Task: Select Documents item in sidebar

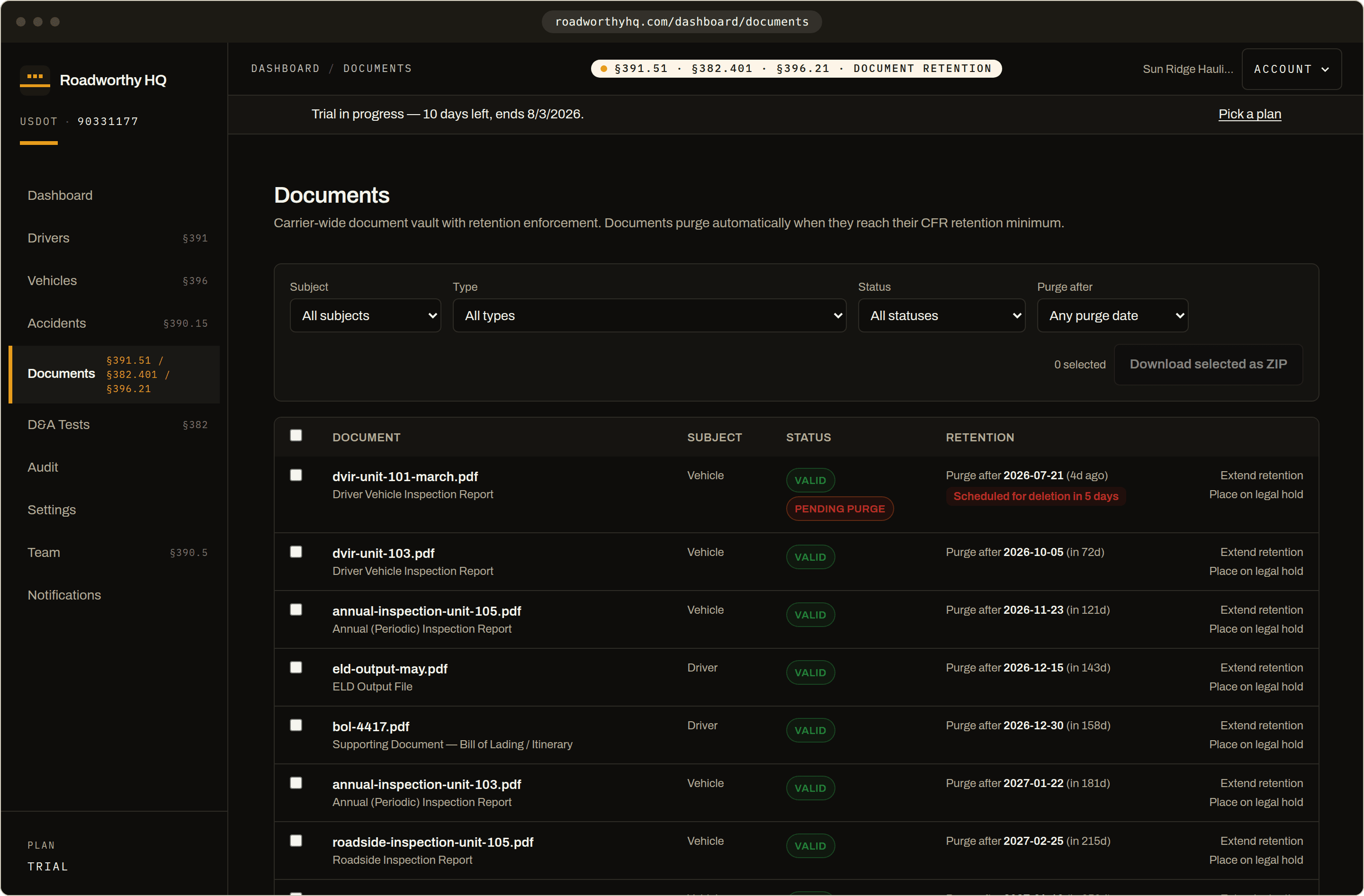Action: point(115,375)
